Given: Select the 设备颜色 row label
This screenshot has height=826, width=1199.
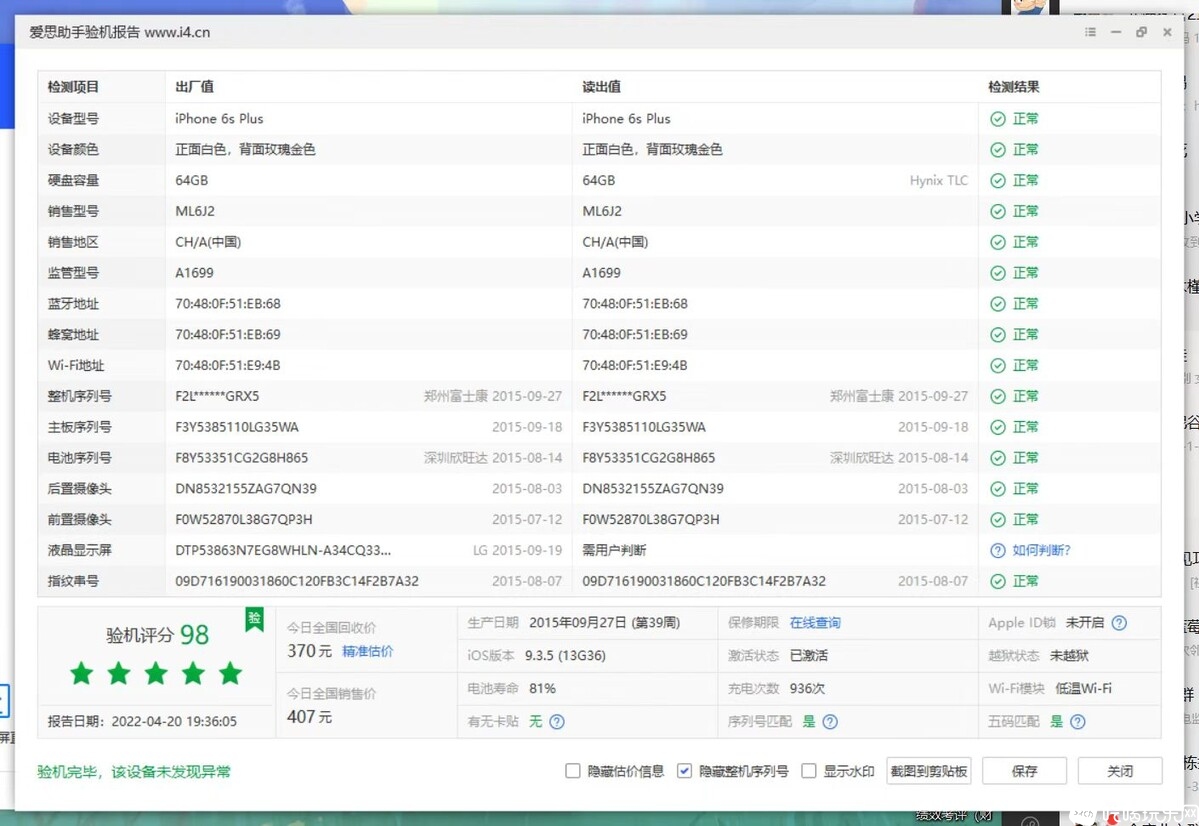Looking at the screenshot, I should [73, 149].
